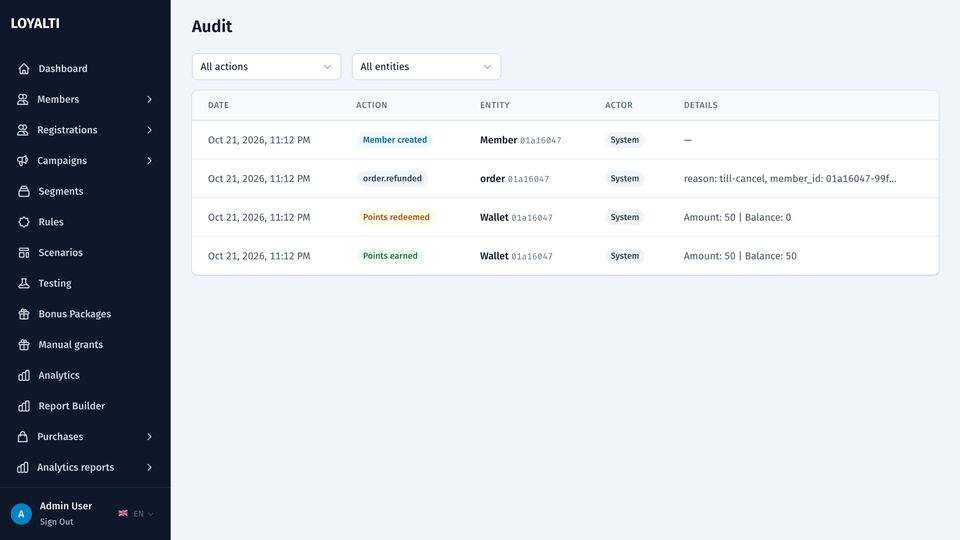
Task: Click the ENTITY column header
Action: 495,105
